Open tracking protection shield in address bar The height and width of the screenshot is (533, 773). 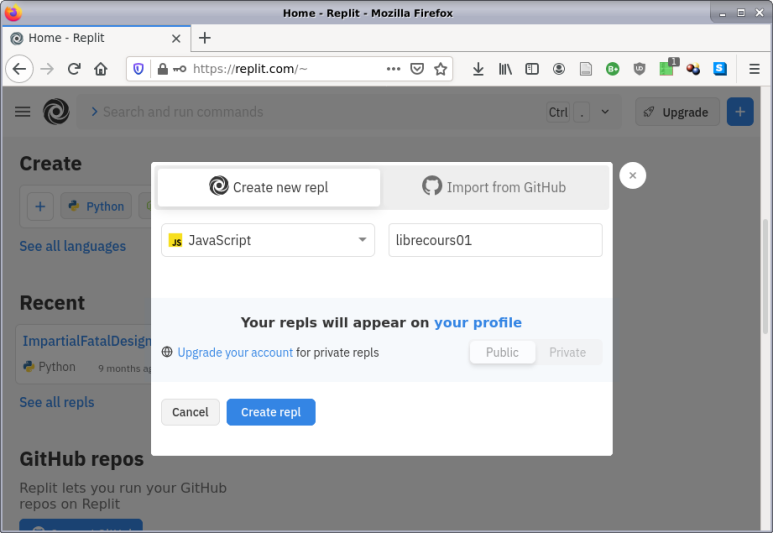pos(139,69)
